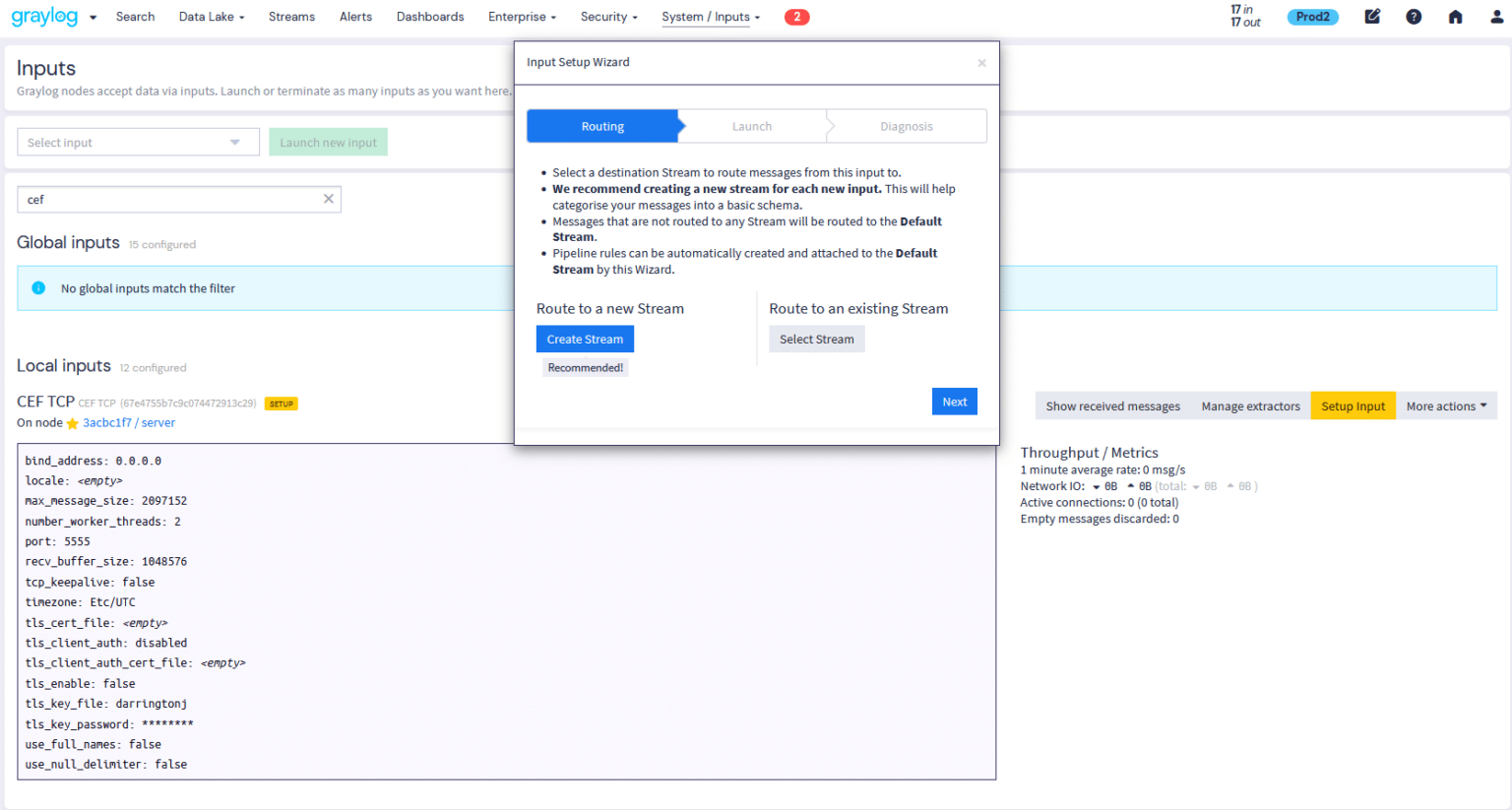The image size is (1512, 810).
Task: Open the user profile icon
Action: pyautogui.click(x=1496, y=16)
